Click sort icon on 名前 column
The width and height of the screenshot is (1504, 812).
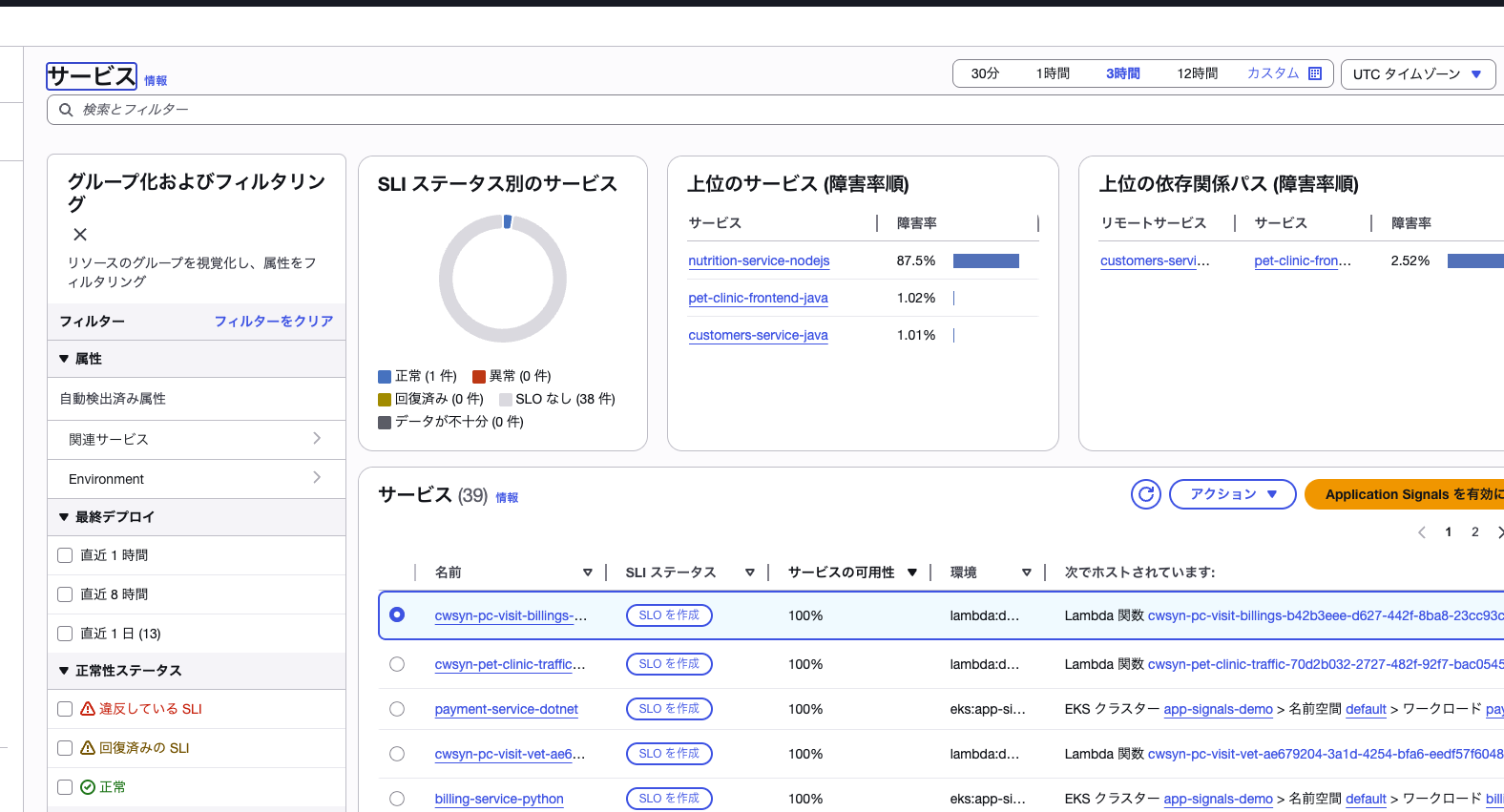(588, 573)
